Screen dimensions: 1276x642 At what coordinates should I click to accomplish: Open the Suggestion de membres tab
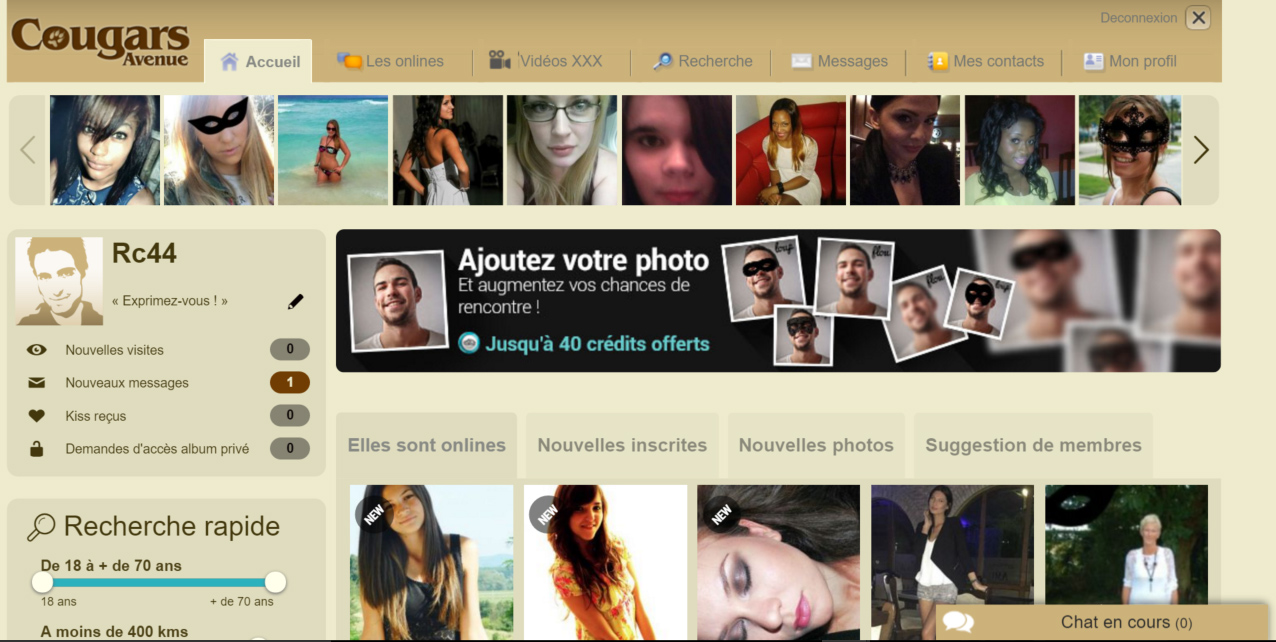[x=1033, y=446]
